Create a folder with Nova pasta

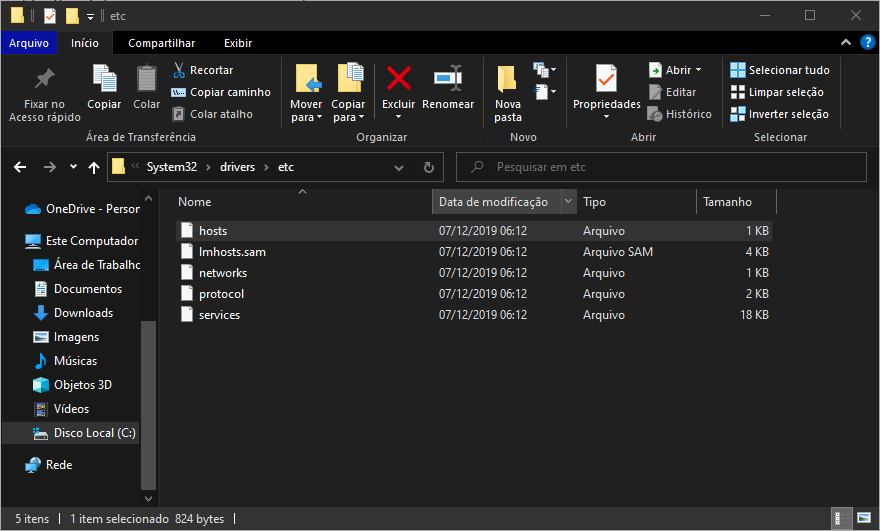point(507,93)
